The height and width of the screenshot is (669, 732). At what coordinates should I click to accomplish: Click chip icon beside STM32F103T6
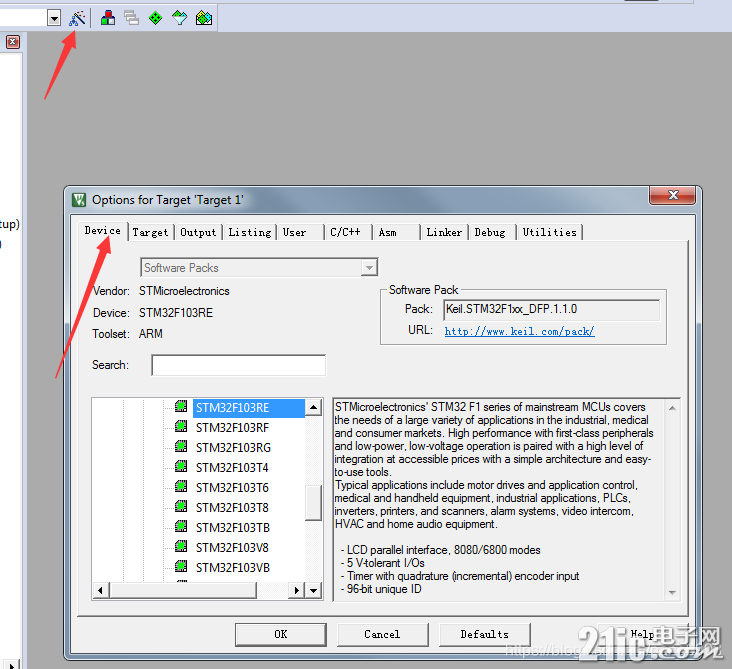[x=181, y=486]
